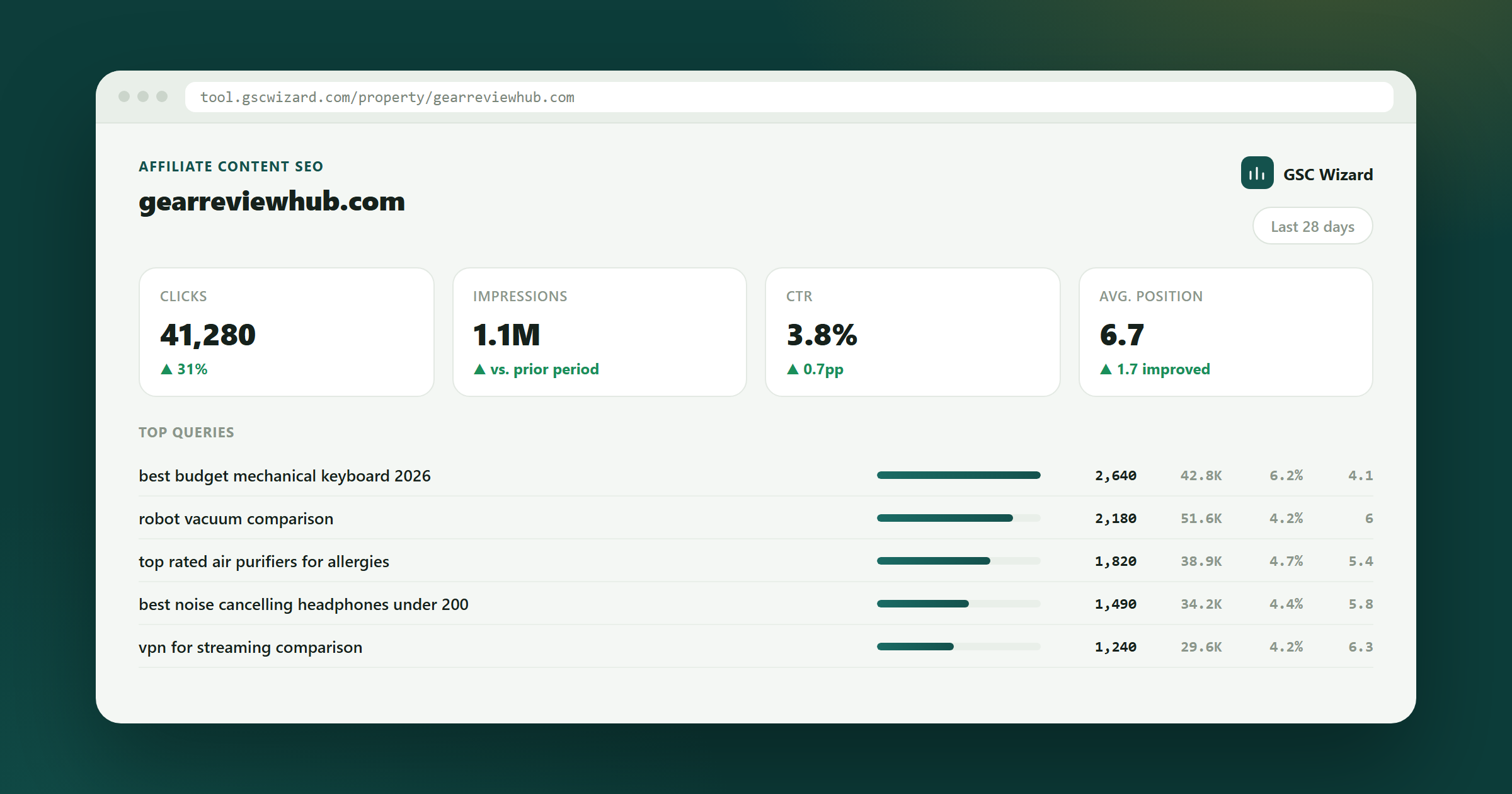
Task: Click the 51.6K impressions value
Action: click(1201, 519)
